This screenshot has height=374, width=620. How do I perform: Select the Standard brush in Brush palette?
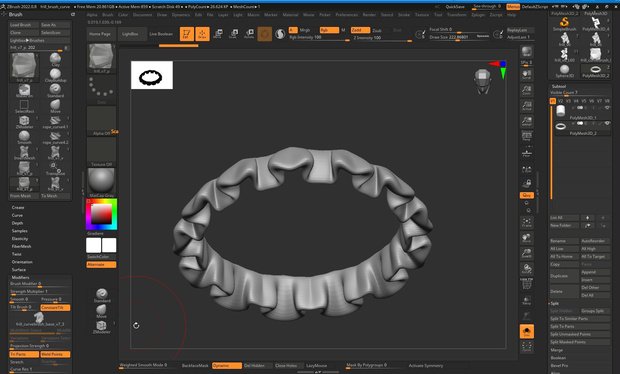pyautogui.click(x=55, y=90)
